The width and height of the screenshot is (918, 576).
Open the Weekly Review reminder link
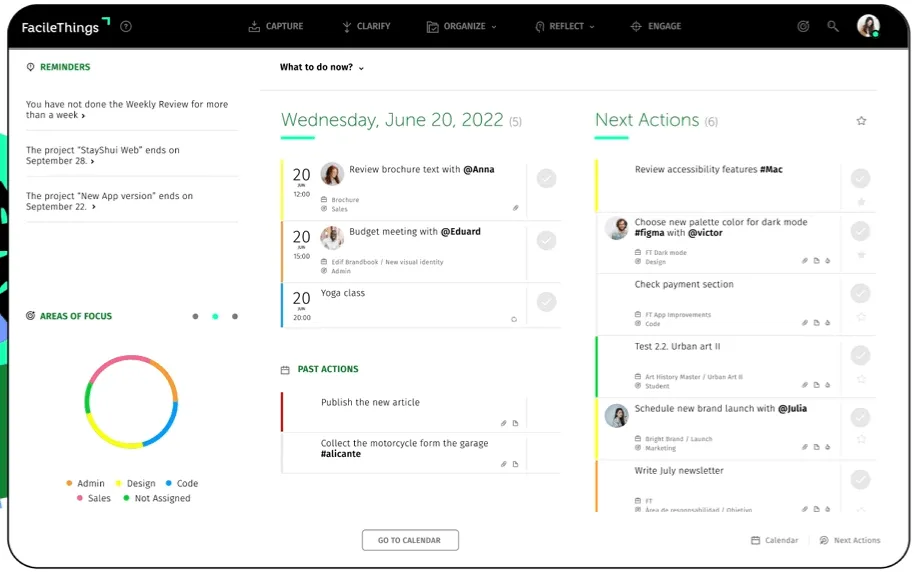coord(127,110)
